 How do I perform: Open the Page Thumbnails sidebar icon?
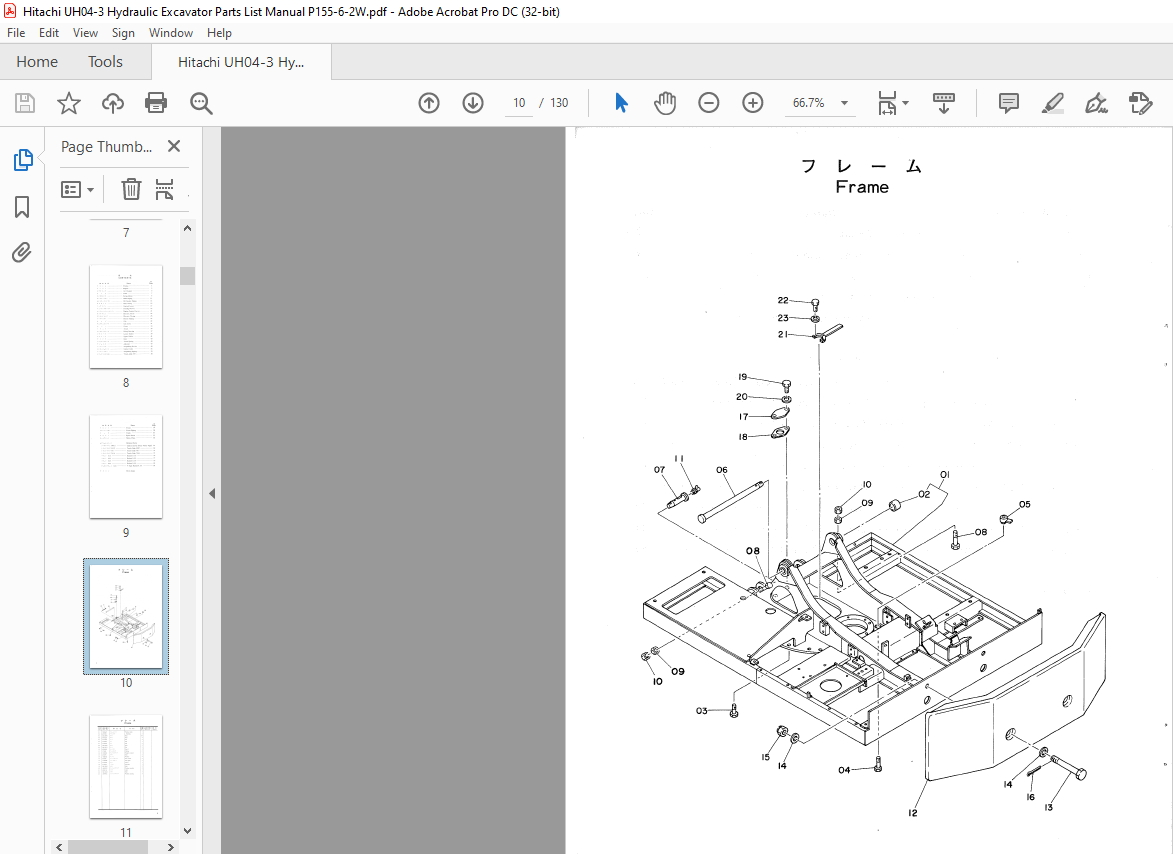click(22, 160)
